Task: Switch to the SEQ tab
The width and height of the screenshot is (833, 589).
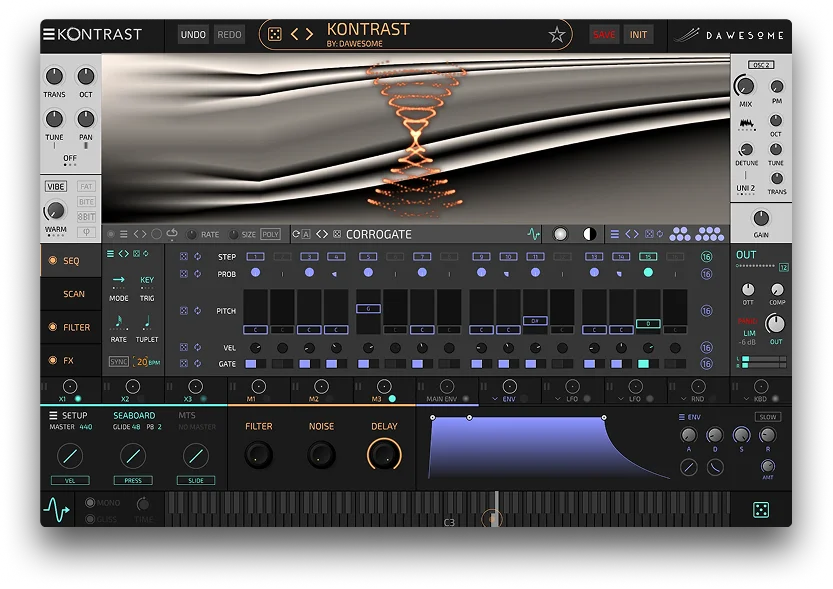Action: [x=71, y=261]
